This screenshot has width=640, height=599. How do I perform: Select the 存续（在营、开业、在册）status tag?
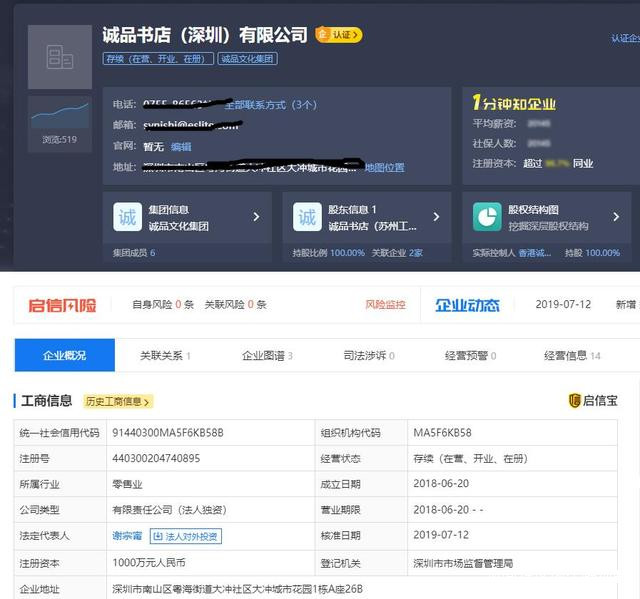coord(158,59)
